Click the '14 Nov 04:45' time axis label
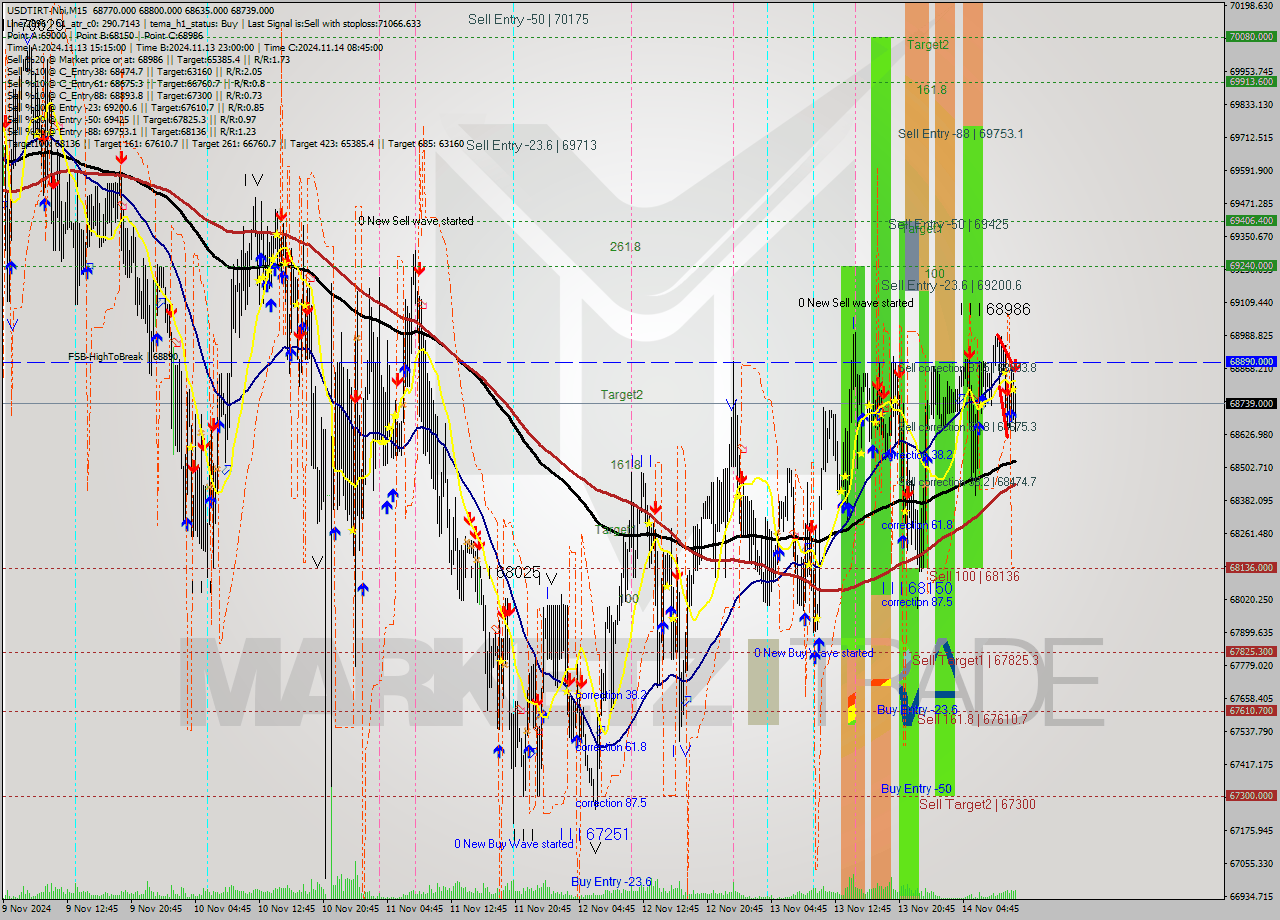Screen dimensions: 1280x920 coord(990,909)
